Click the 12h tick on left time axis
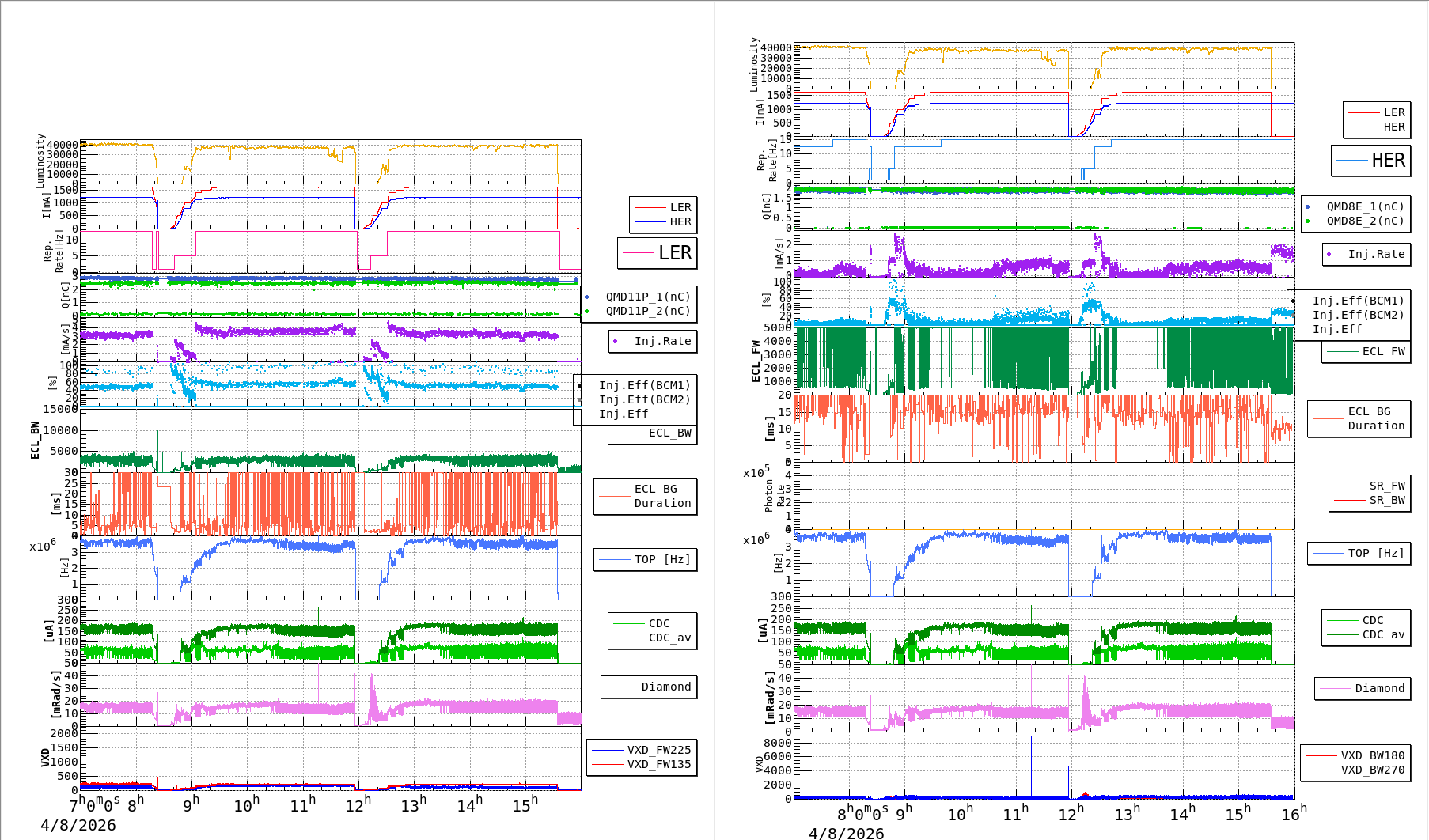Screen dimensions: 1429x840 point(357,805)
